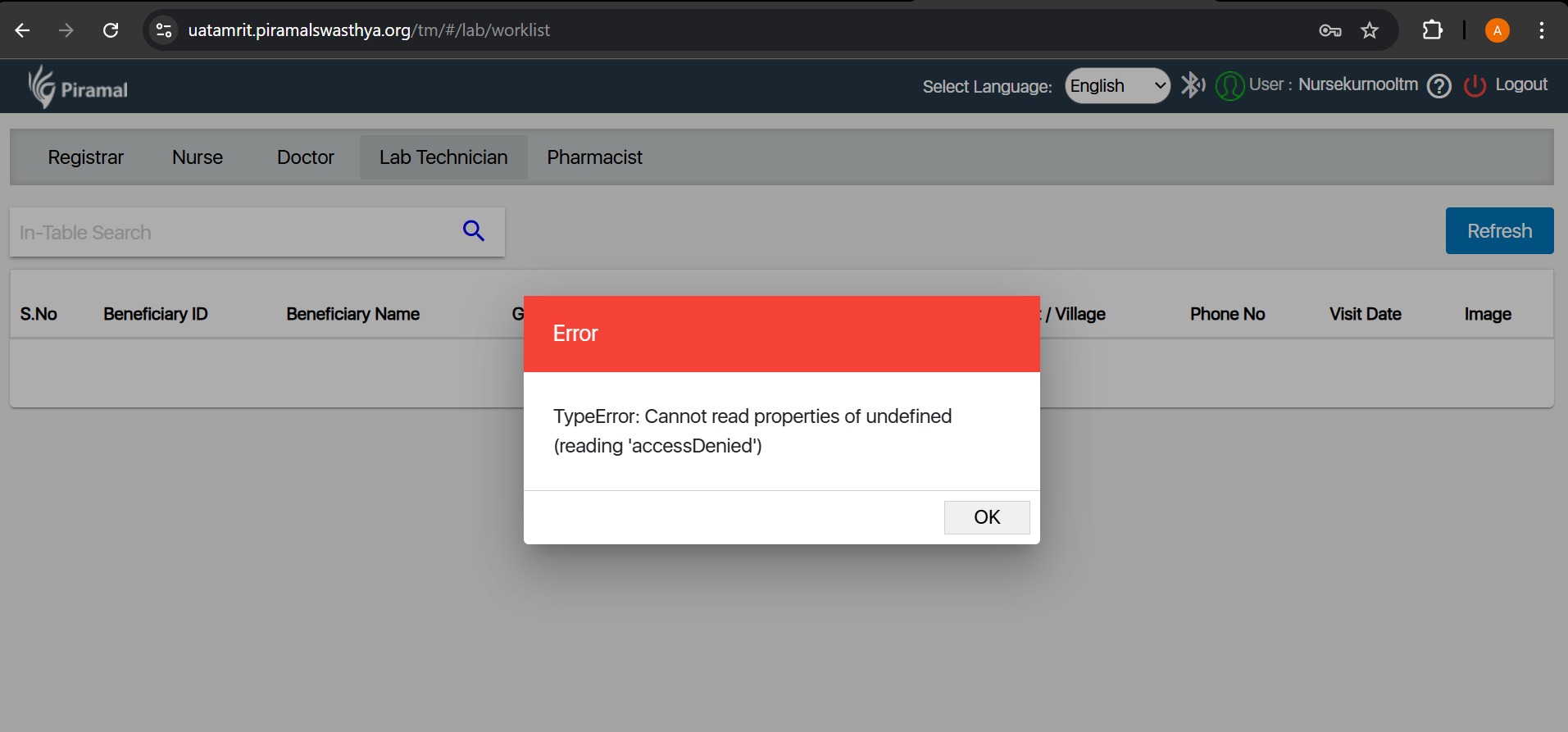Open the Doctor tab

tap(305, 157)
